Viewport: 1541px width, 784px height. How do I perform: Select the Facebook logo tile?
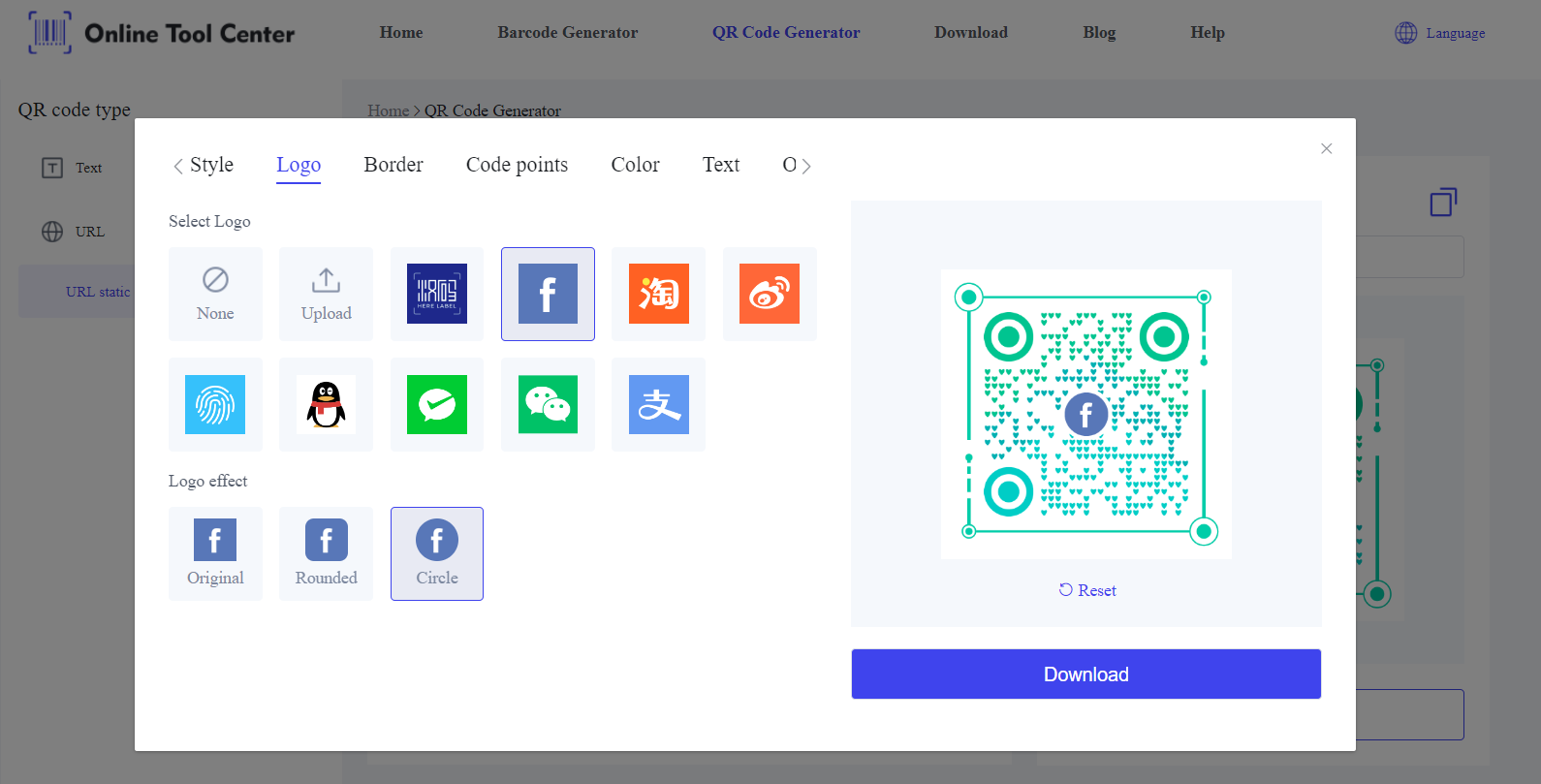[548, 294]
